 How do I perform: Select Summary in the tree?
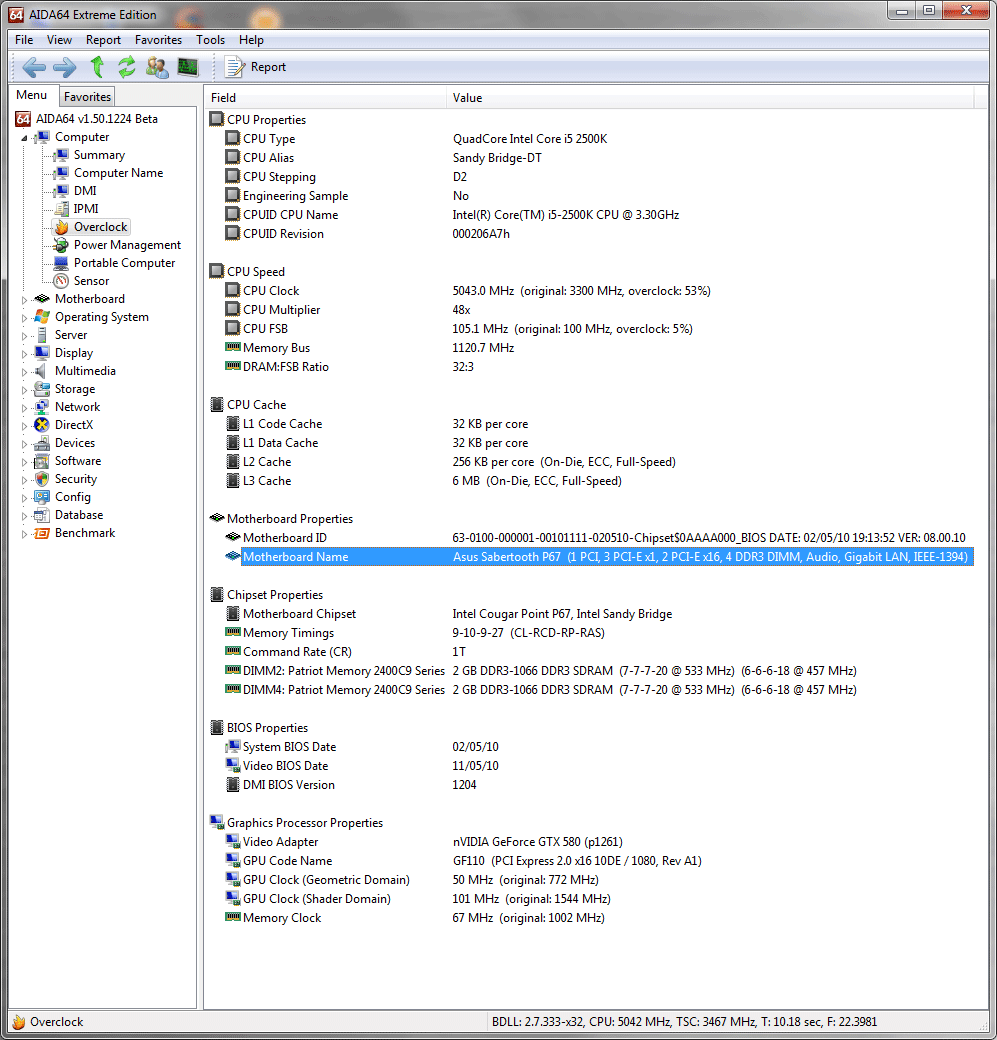pos(99,155)
